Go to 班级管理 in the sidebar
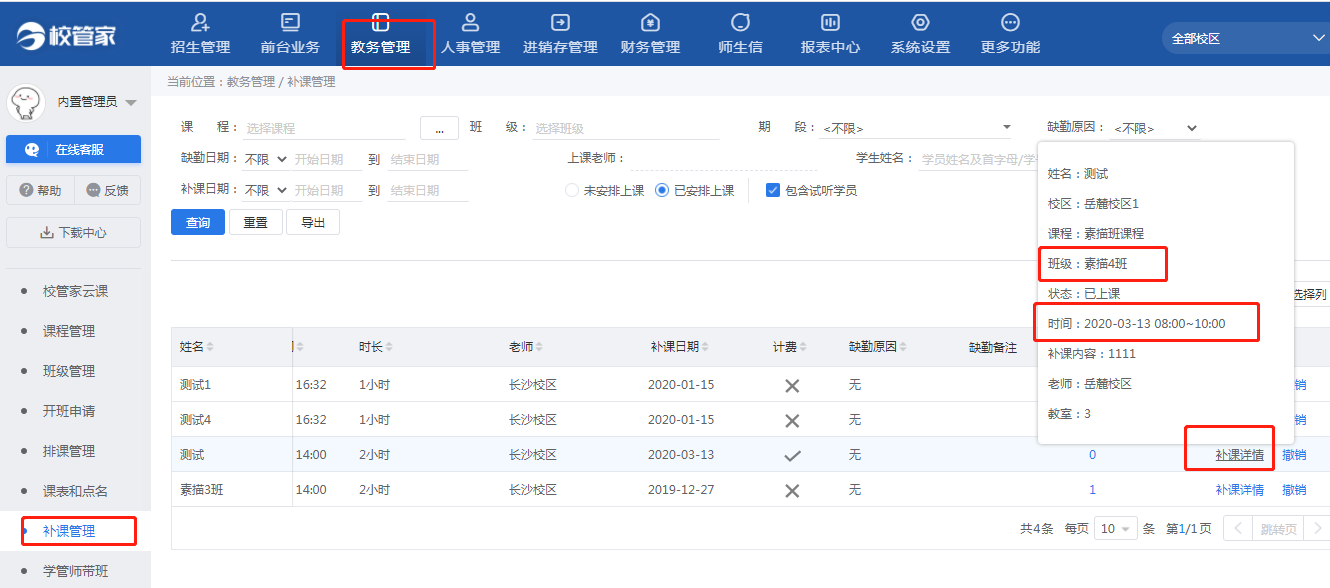The height and width of the screenshot is (588, 1330). (x=68, y=371)
